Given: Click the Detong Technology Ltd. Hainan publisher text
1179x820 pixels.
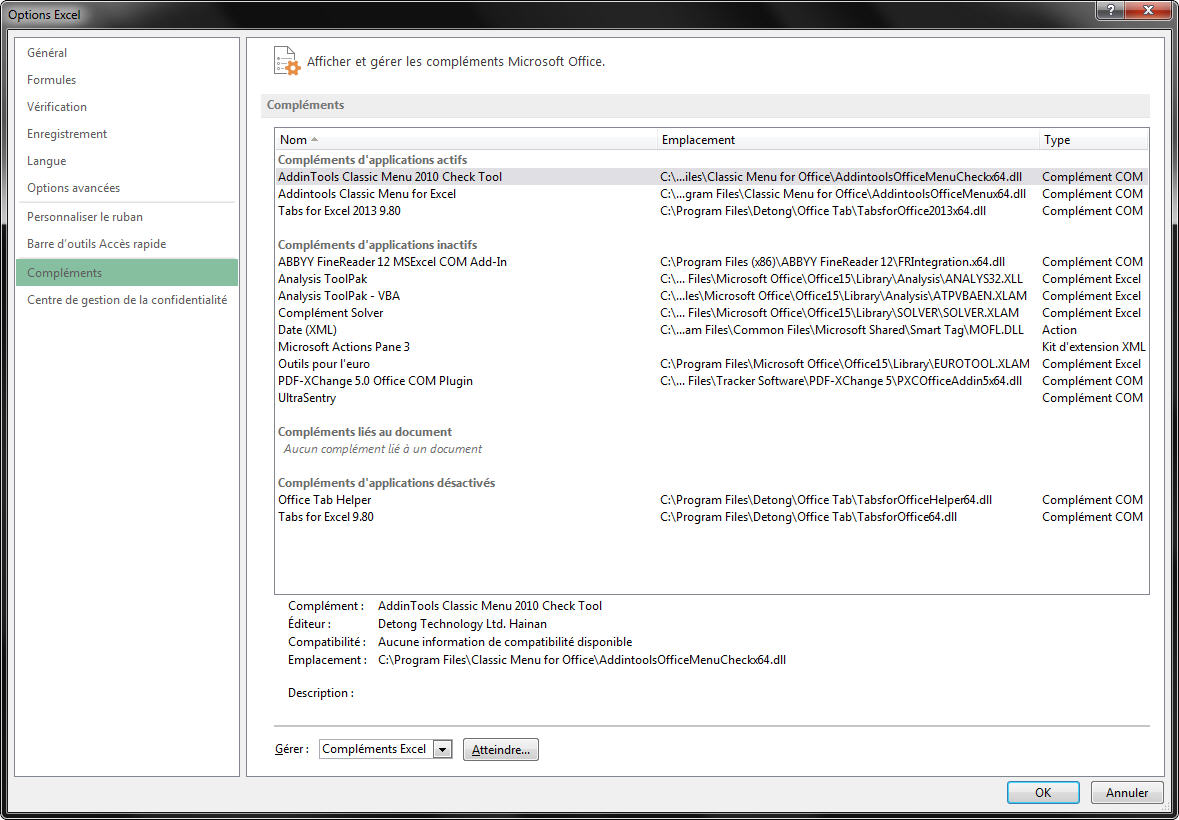Looking at the screenshot, I should tap(462, 624).
